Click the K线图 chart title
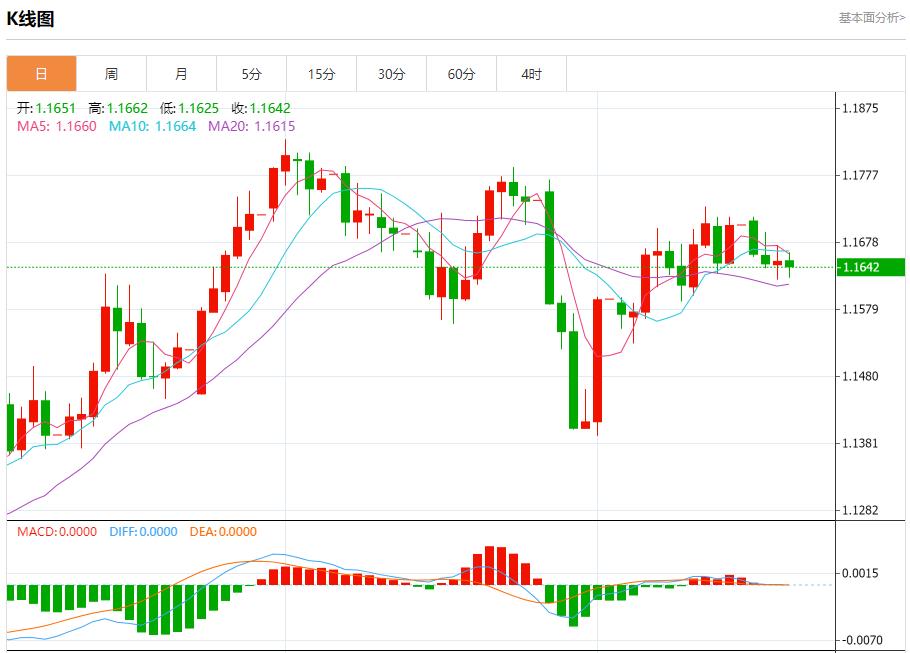The width and height of the screenshot is (910, 653). 31,15
